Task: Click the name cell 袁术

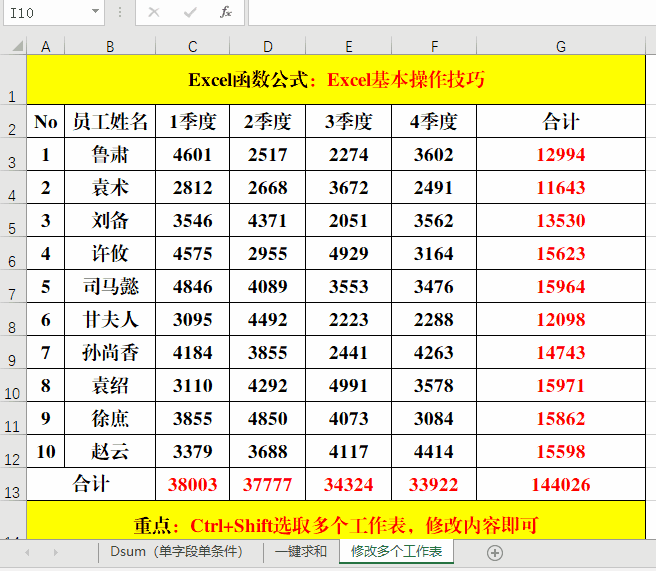Action: [x=110, y=187]
